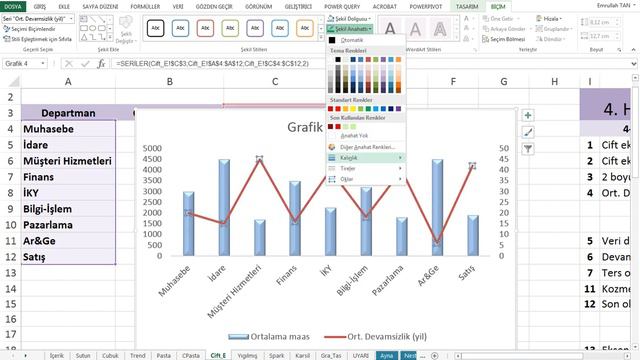Open the DOSYA file tab
The width and height of the screenshot is (640, 360).
click(13, 7)
